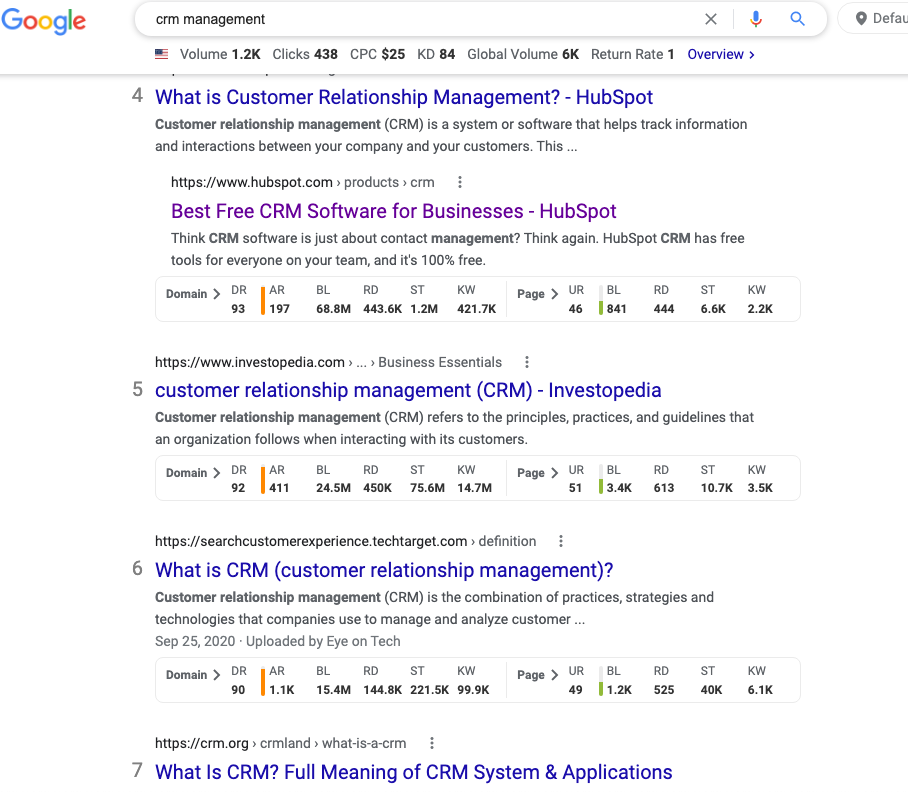908x792 pixels.
Task: Click the UR 46 value for HubSpot page
Action: 575,309
